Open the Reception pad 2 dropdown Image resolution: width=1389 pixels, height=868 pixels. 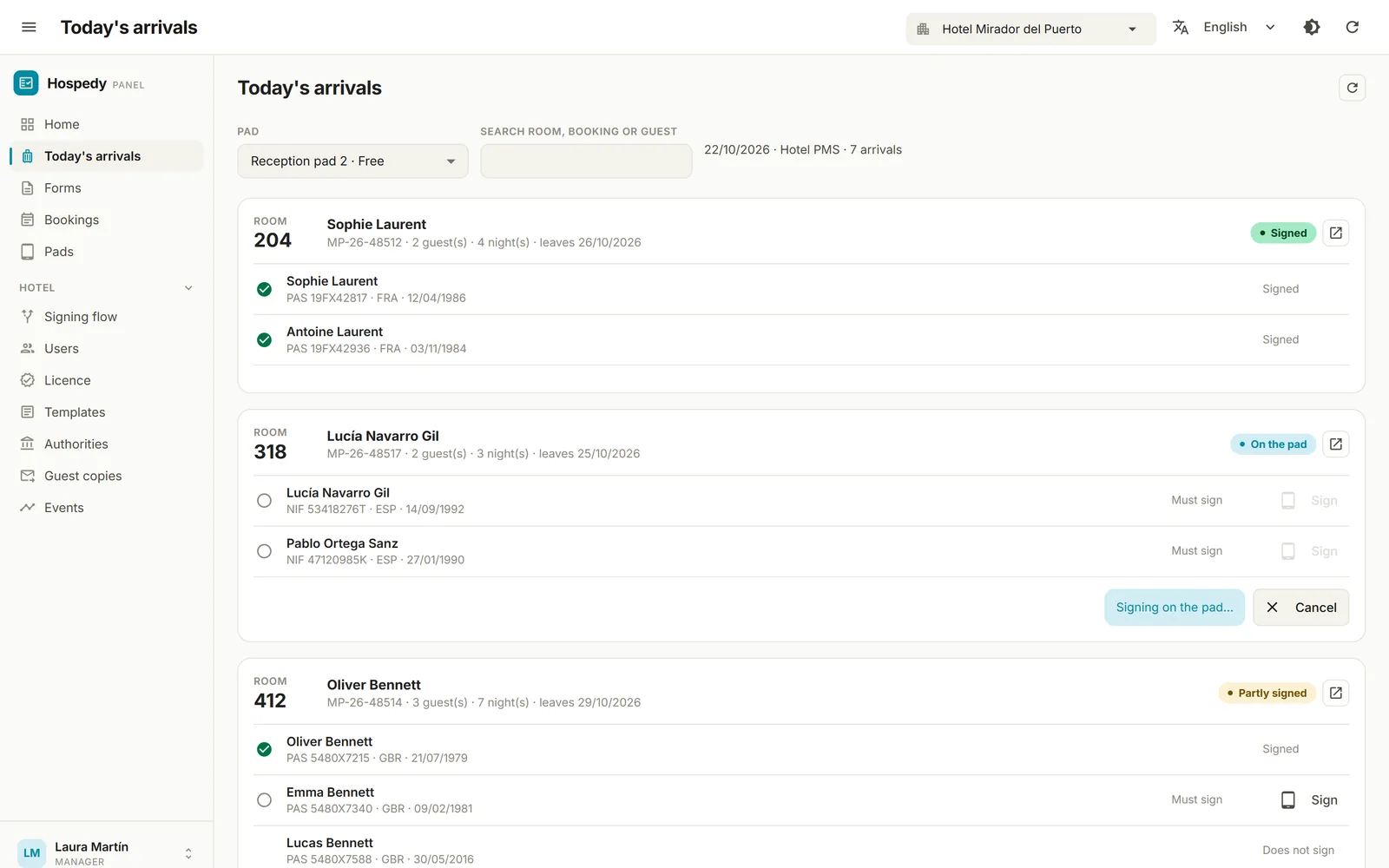point(352,161)
